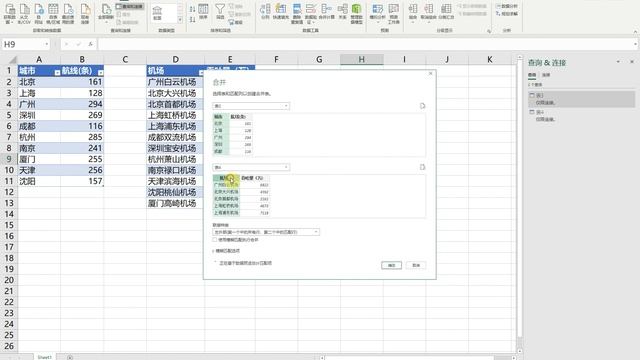Toggle Queries & Connections ribbon button
The width and height of the screenshot is (640, 360).
129,7
